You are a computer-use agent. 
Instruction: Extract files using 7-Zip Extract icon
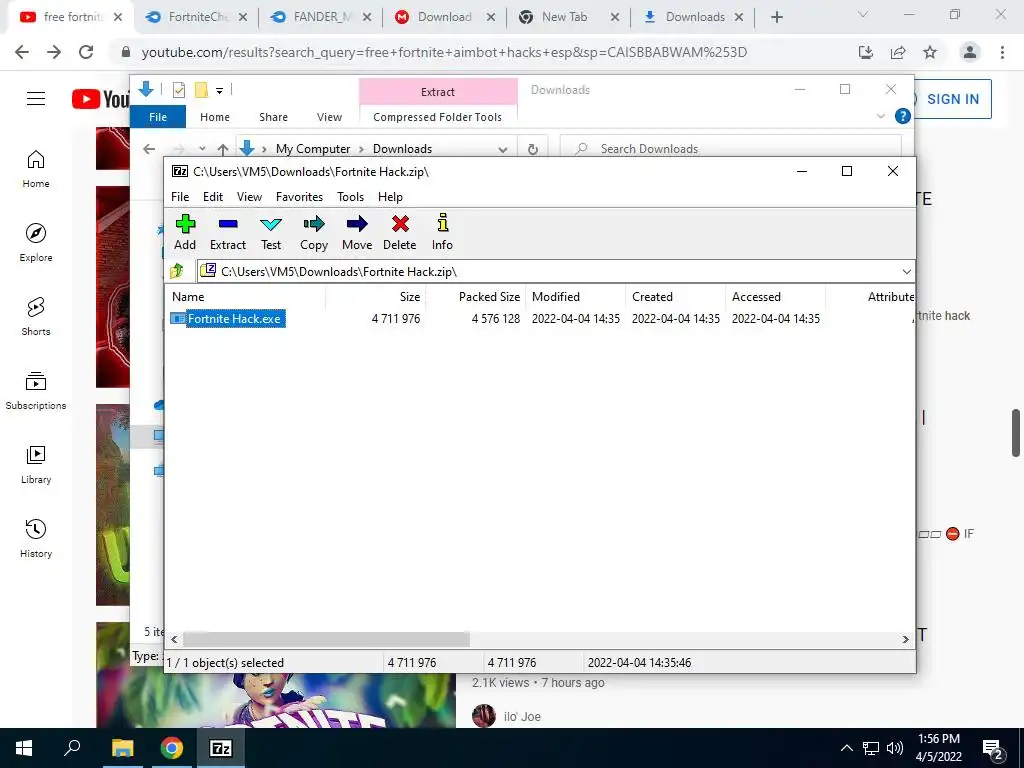pos(228,232)
